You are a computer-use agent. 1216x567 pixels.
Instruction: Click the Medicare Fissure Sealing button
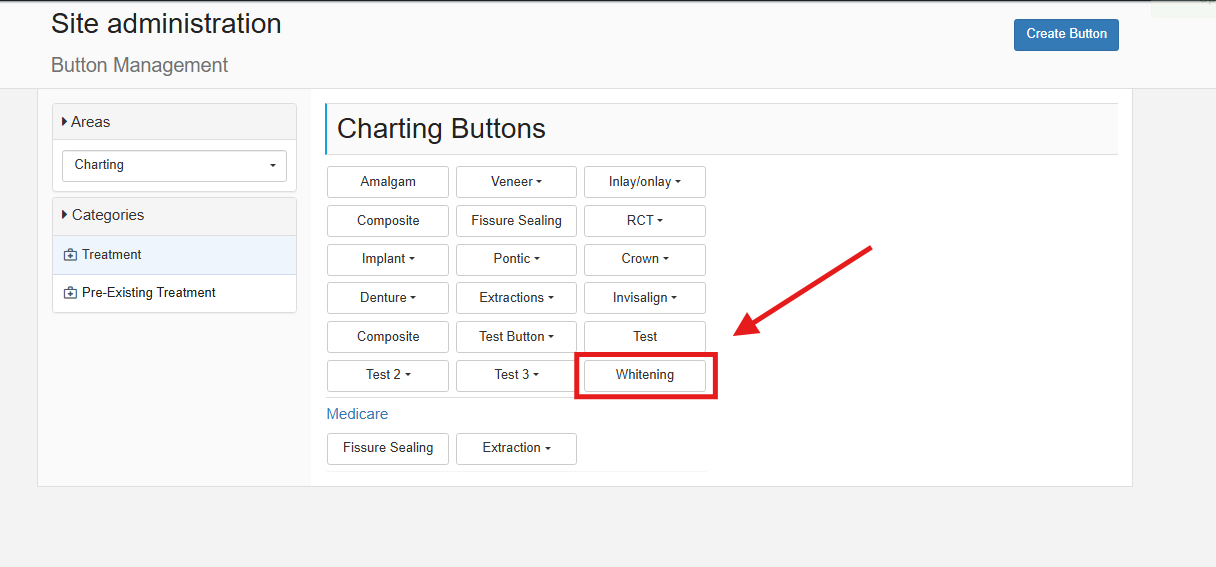click(388, 448)
